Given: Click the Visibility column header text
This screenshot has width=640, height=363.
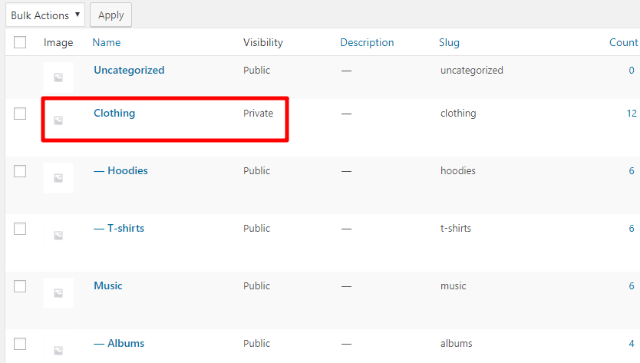Looking at the screenshot, I should click(x=263, y=42).
